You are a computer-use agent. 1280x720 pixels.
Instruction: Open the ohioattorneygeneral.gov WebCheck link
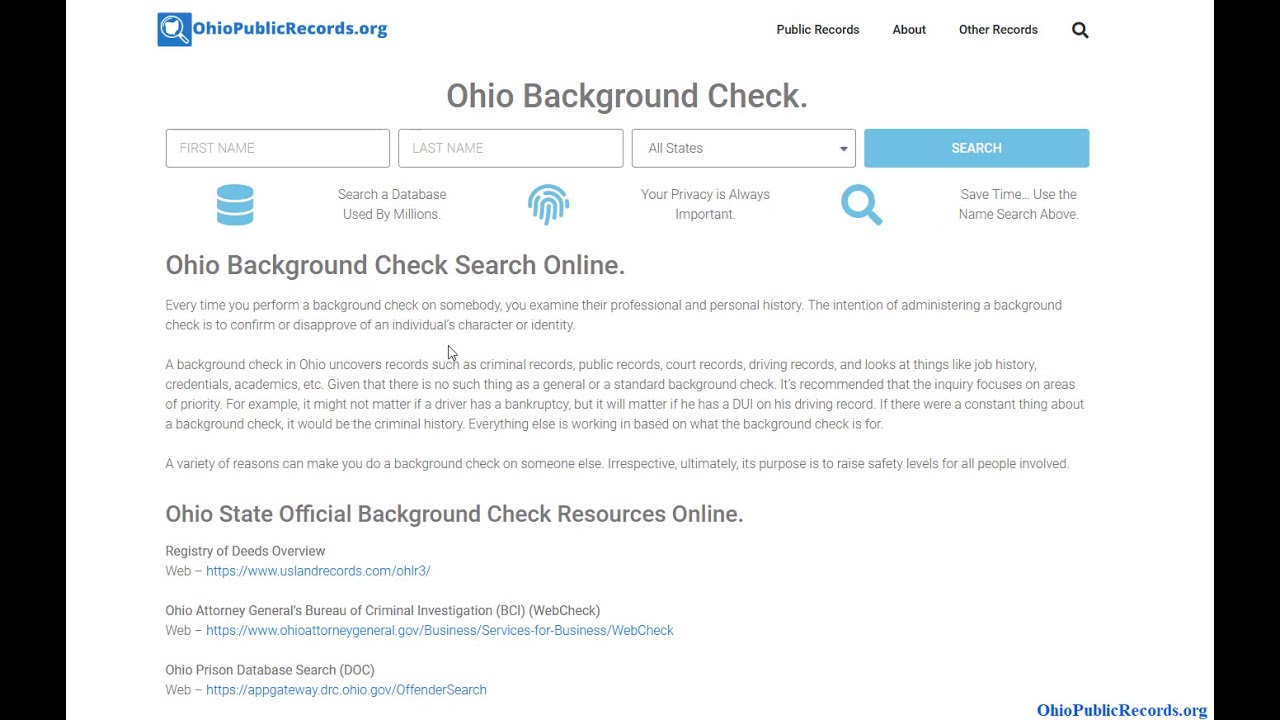pos(440,631)
